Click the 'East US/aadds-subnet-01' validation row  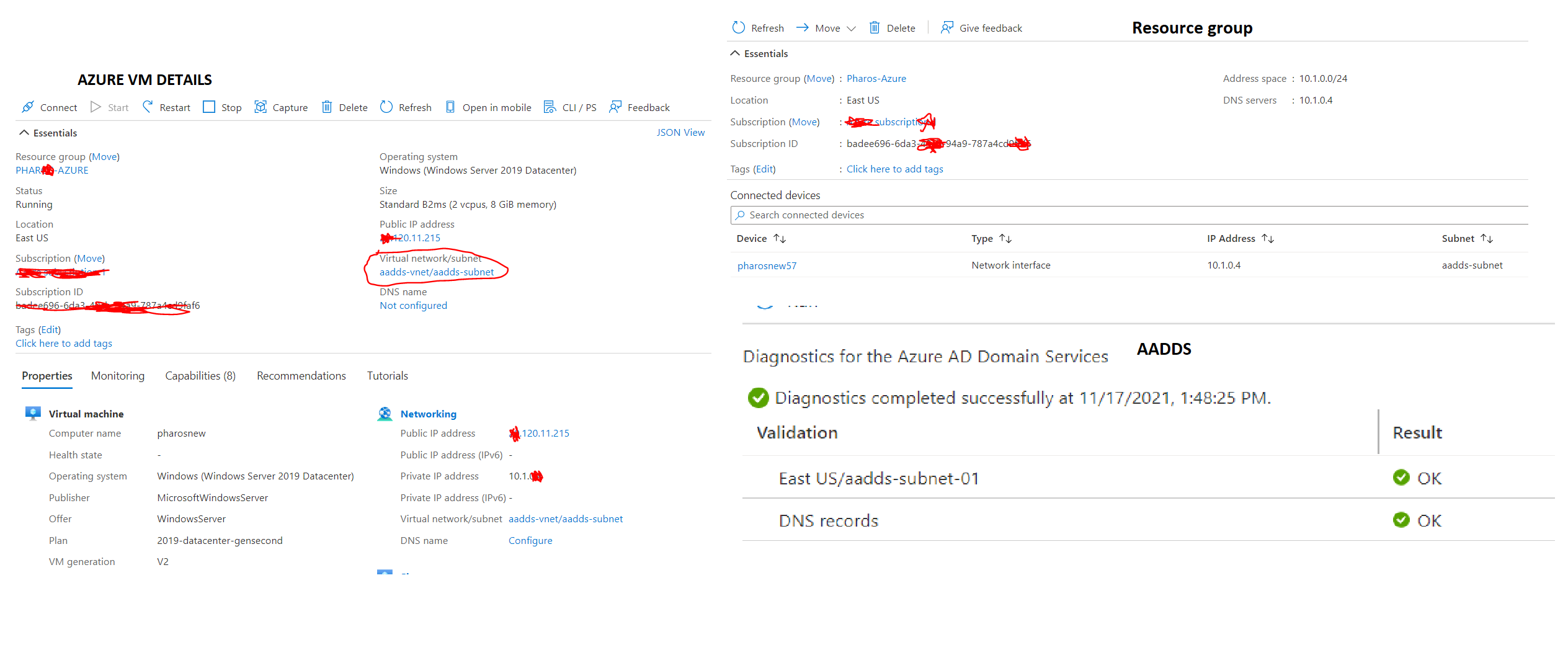point(1148,478)
